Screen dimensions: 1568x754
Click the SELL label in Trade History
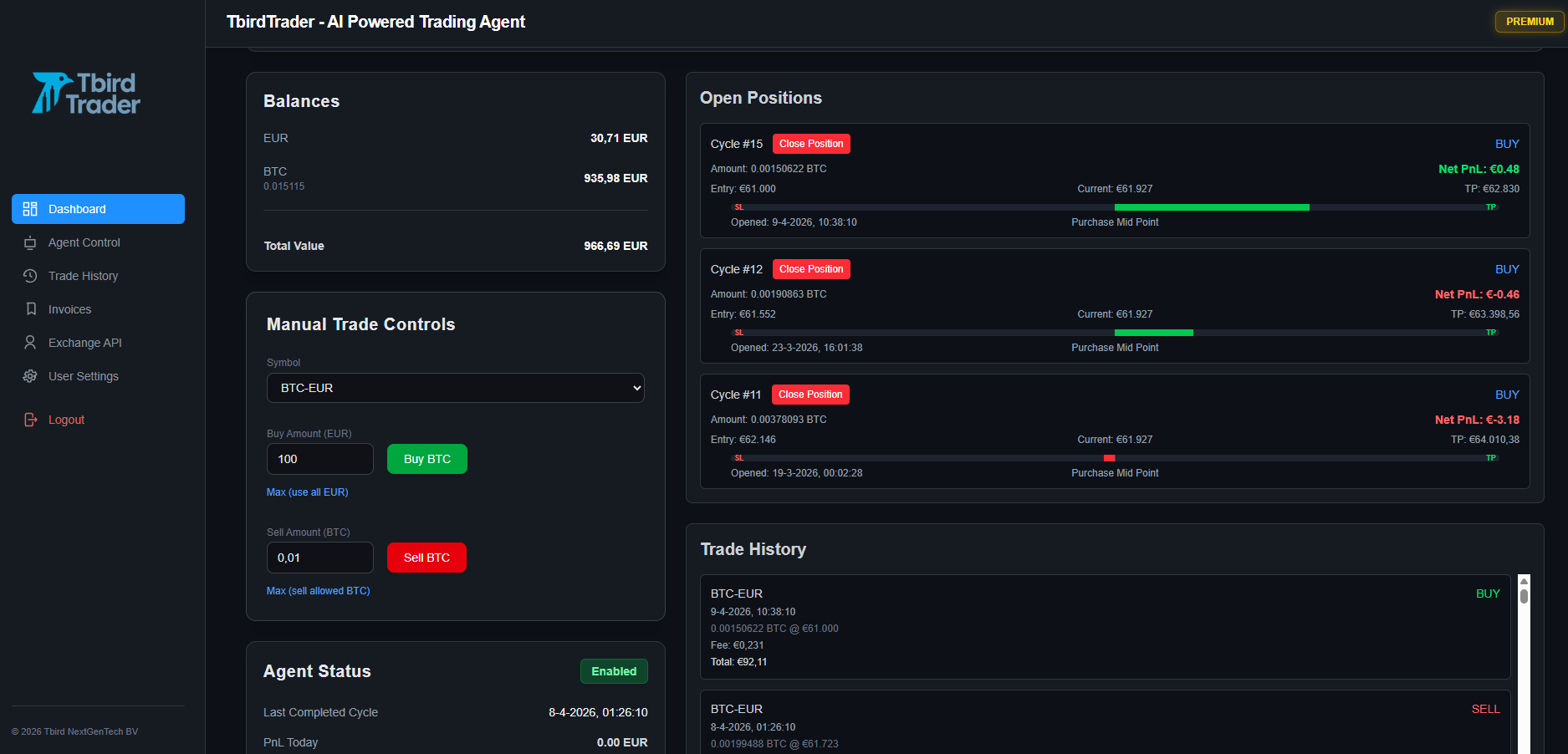click(1485, 709)
